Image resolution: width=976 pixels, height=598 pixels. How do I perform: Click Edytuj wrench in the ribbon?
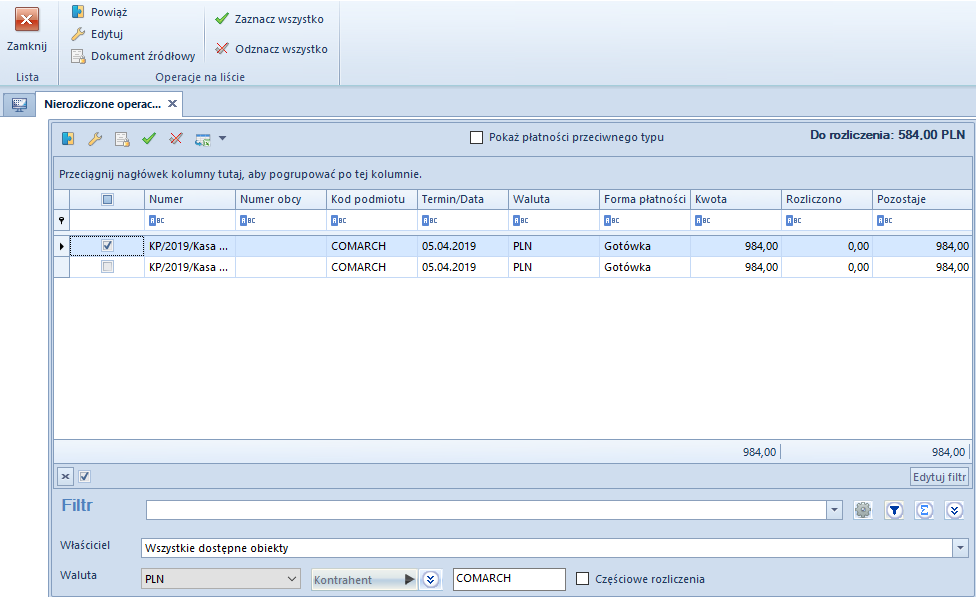click(x=97, y=34)
